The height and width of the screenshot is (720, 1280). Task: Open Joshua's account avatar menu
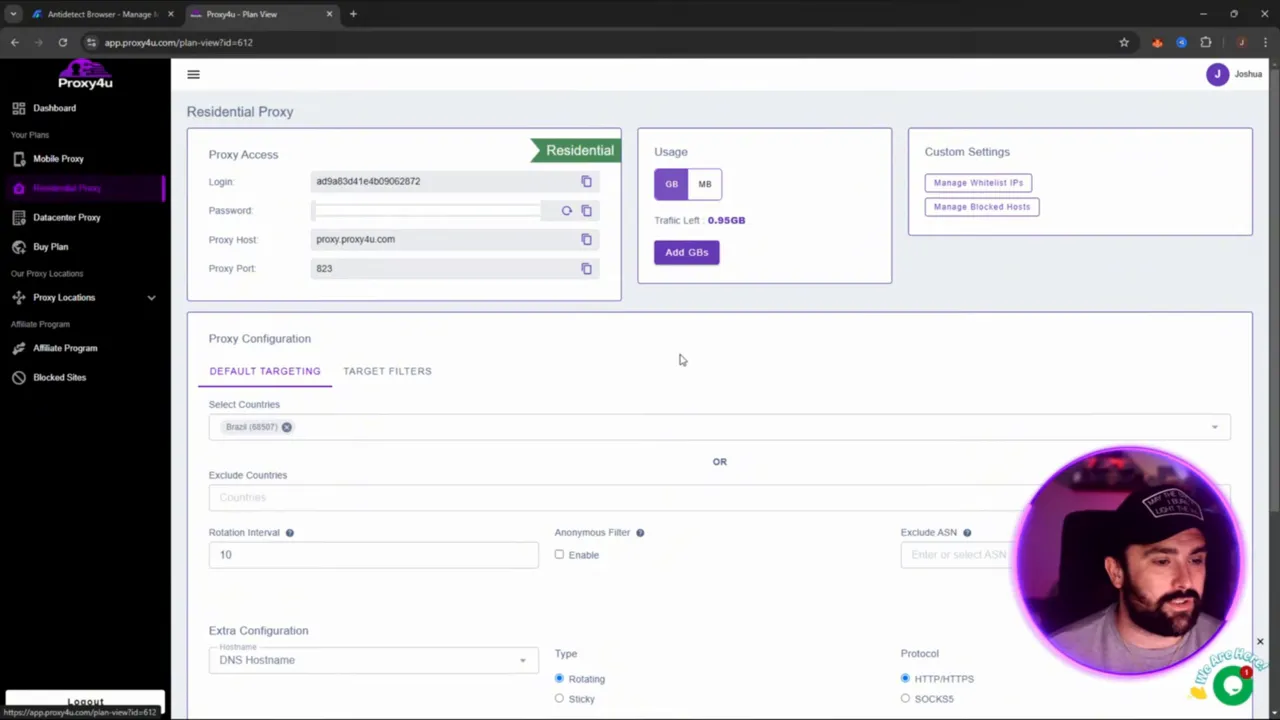coord(1217,74)
